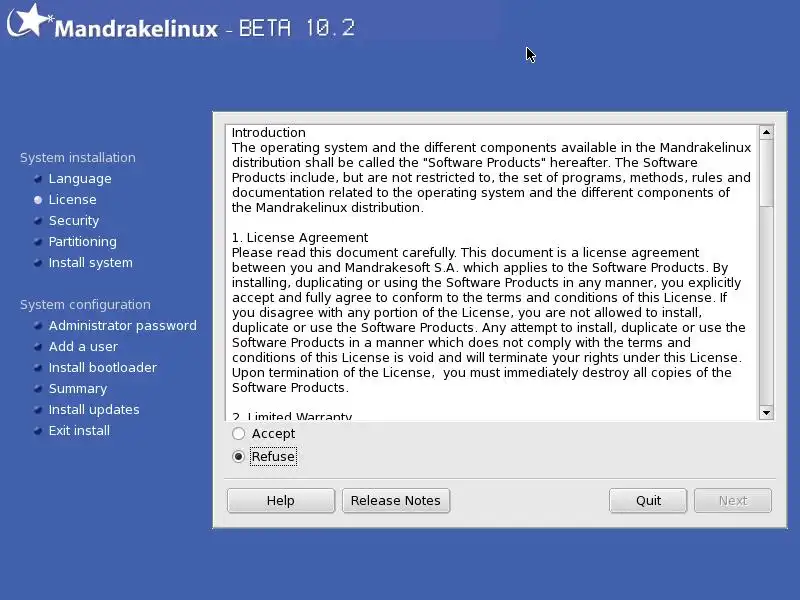
Task: Click the bullet beside Install bootloader
Action: coord(38,367)
